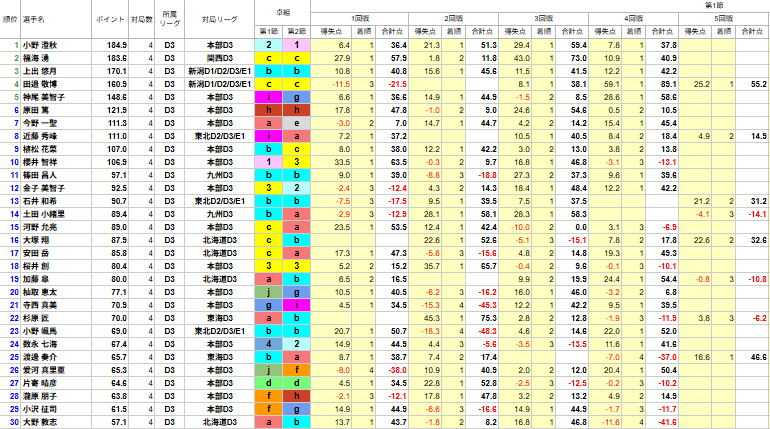Select player name 金子 美智子
The height and width of the screenshot is (429, 770).
[43, 188]
